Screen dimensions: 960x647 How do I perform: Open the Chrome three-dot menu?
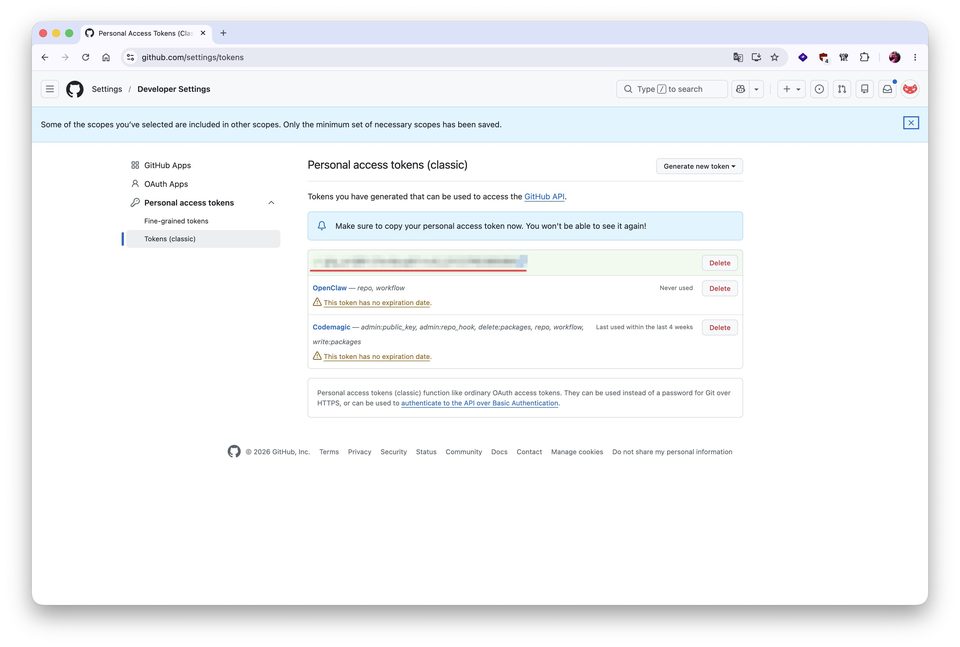915,57
